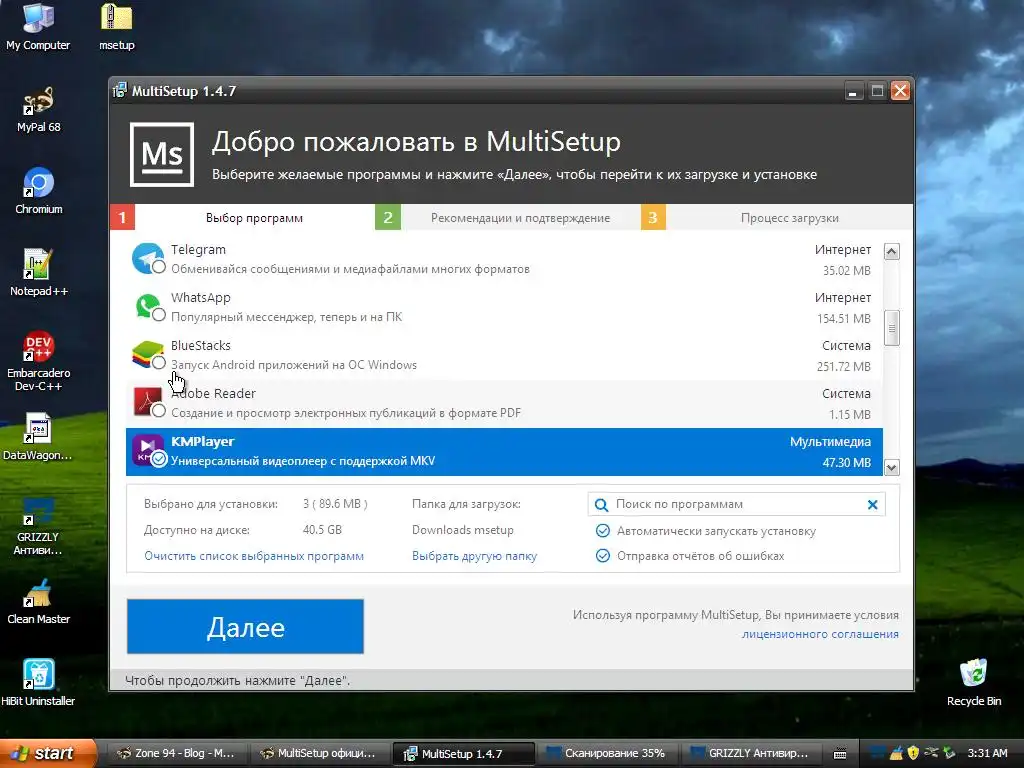Clear search with the blue X icon
Screen dimensions: 1024x768
(872, 504)
